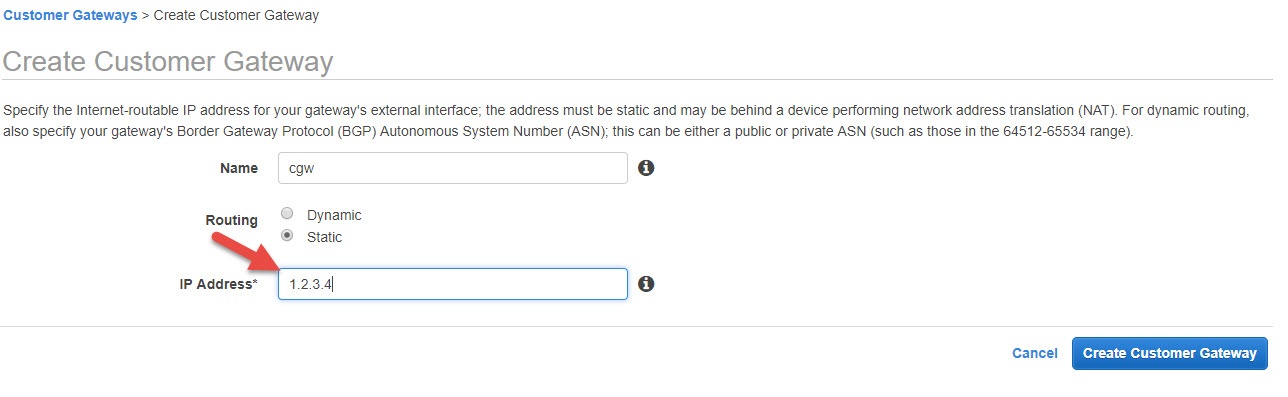This screenshot has height=397, width=1288.
Task: Click the Routing field label
Action: tap(231, 220)
